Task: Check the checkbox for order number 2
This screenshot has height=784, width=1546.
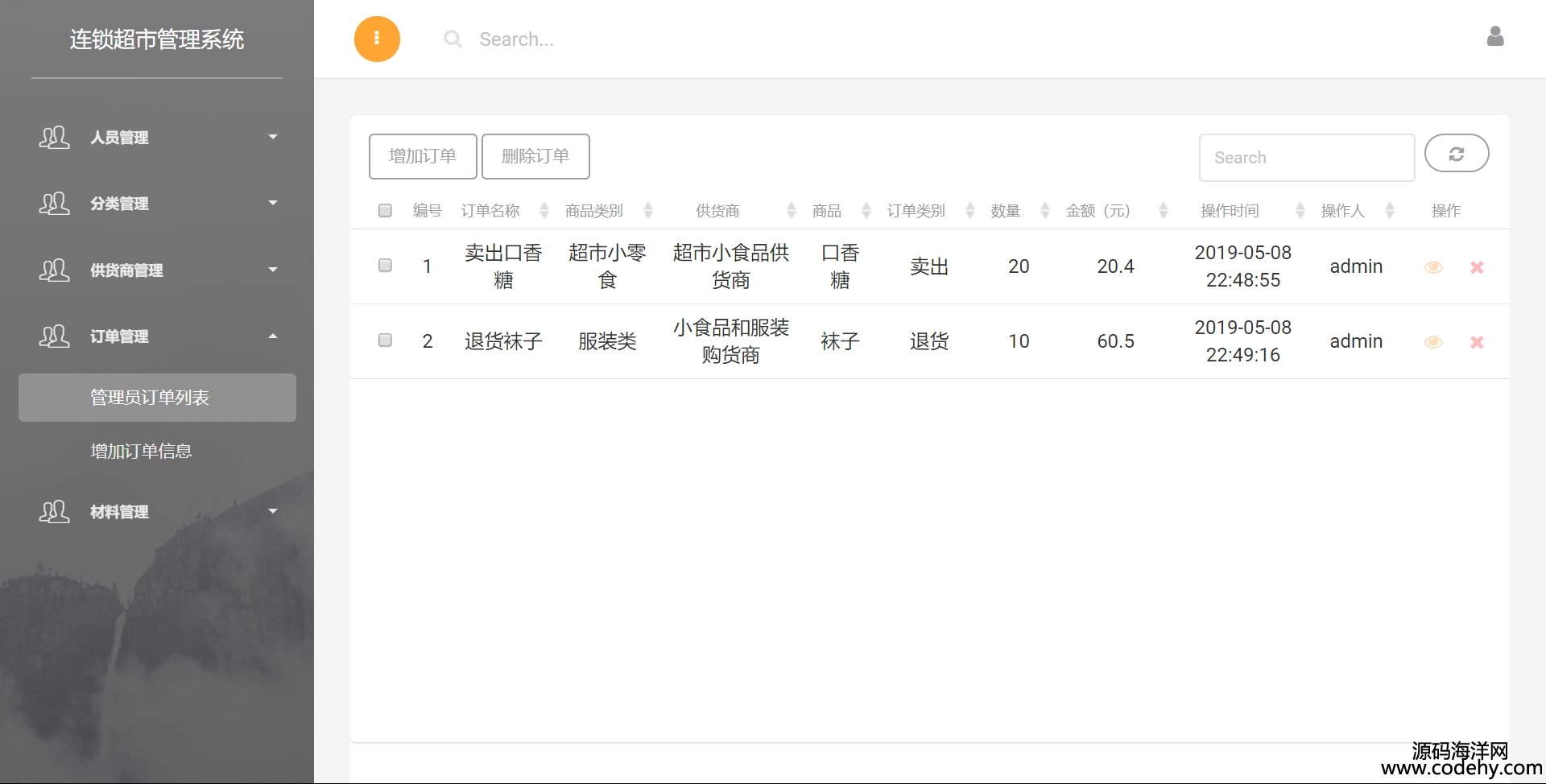Action: tap(385, 340)
